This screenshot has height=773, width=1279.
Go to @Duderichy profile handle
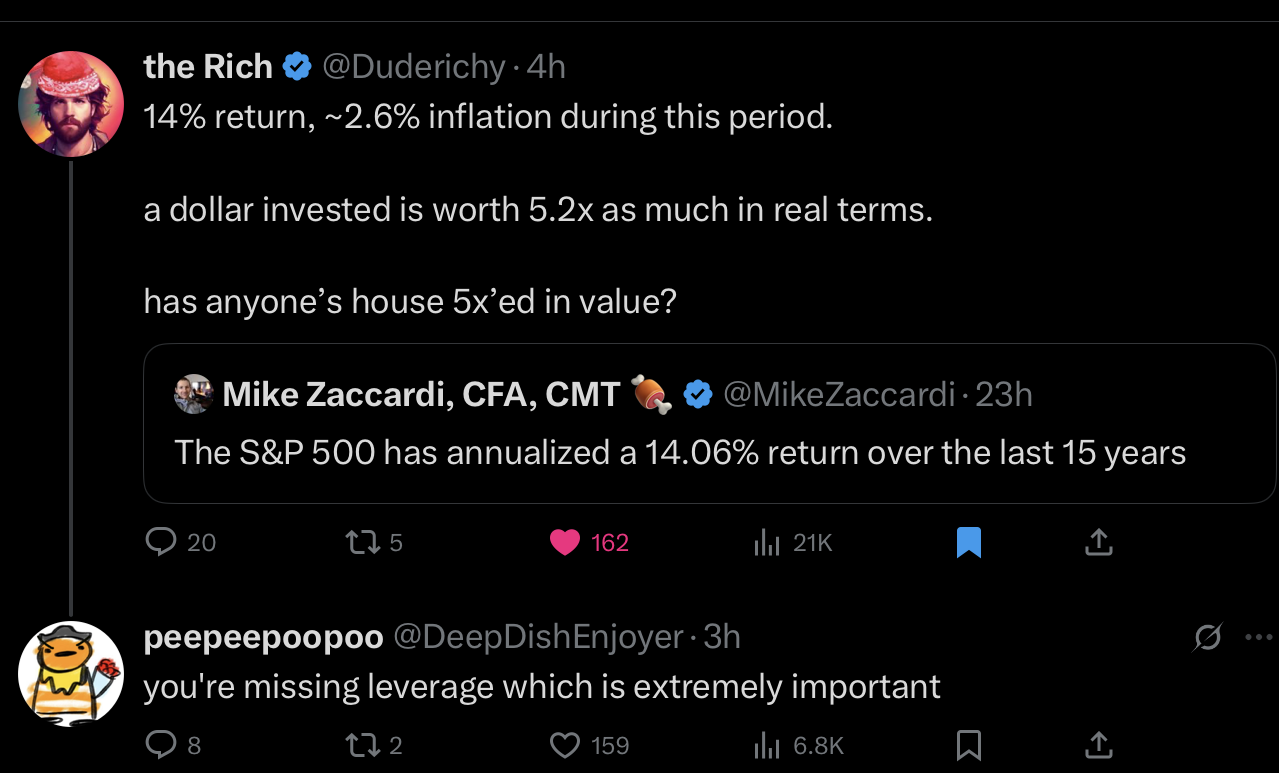point(413,67)
